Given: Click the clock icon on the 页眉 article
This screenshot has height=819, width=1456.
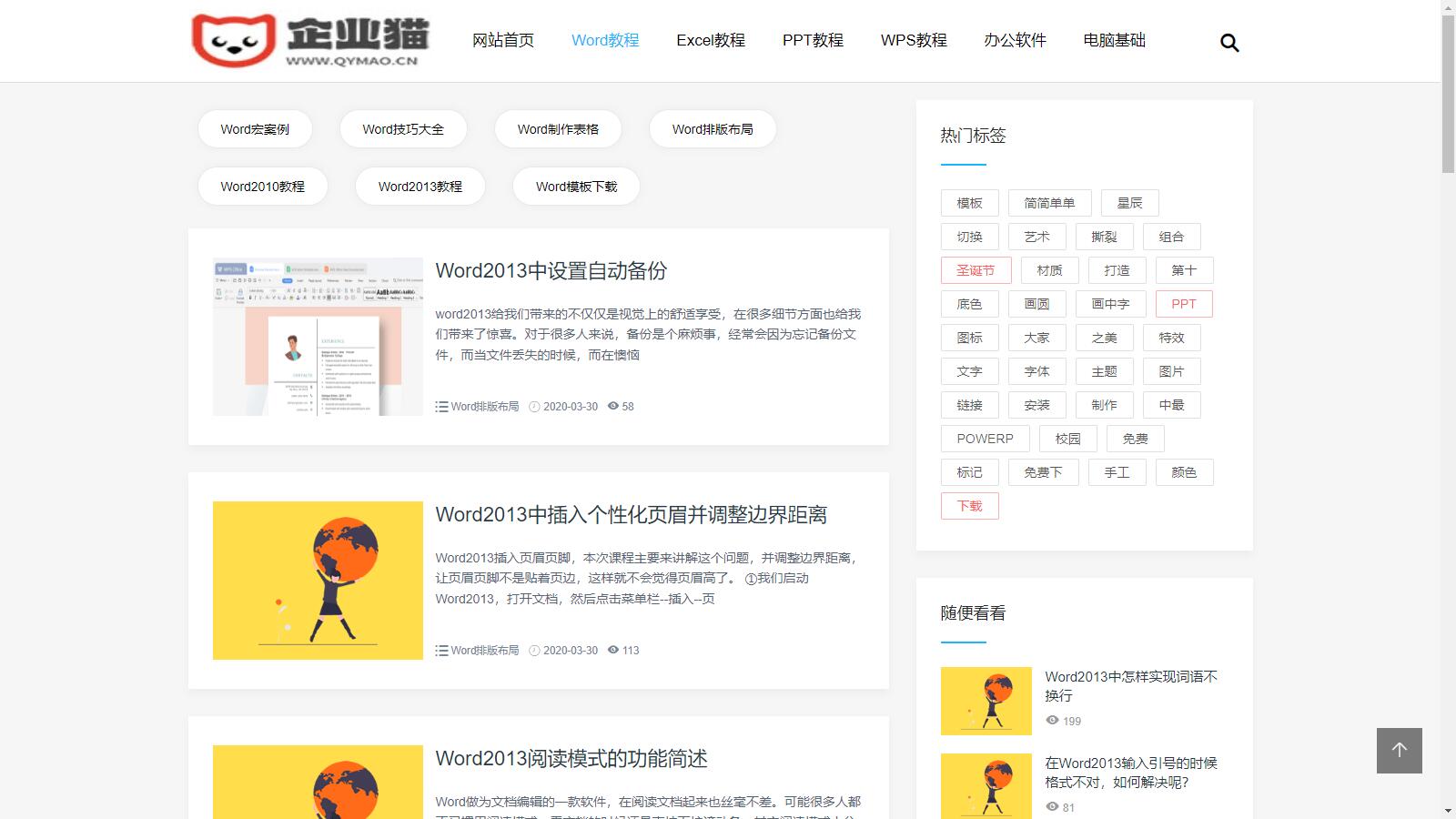Looking at the screenshot, I should tap(534, 651).
